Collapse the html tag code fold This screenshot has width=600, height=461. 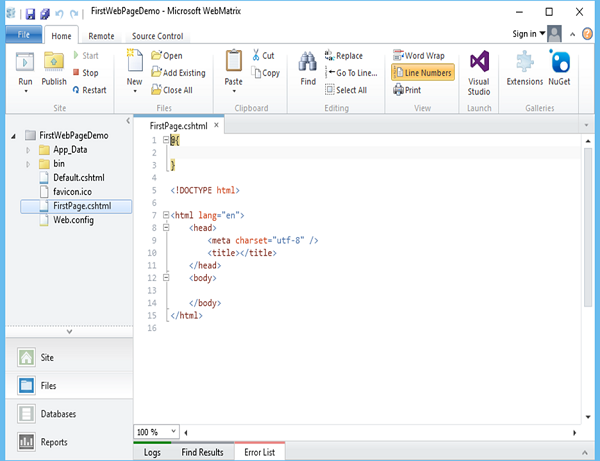tap(164, 214)
